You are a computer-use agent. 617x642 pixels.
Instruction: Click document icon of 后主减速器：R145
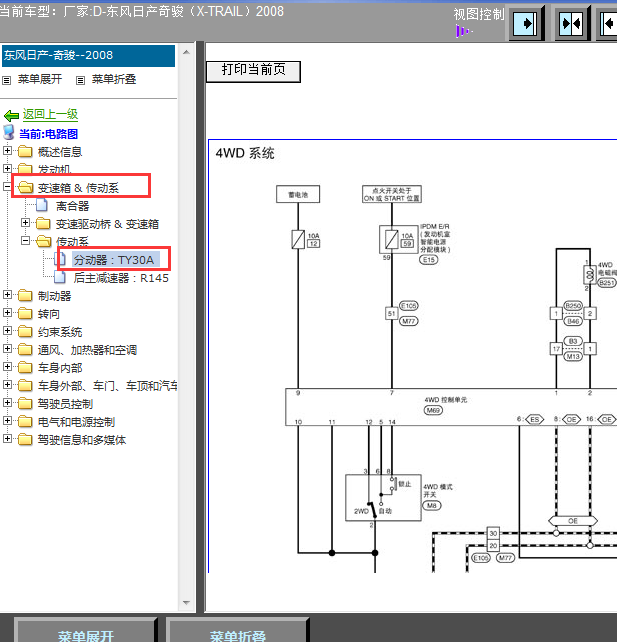click(x=60, y=278)
